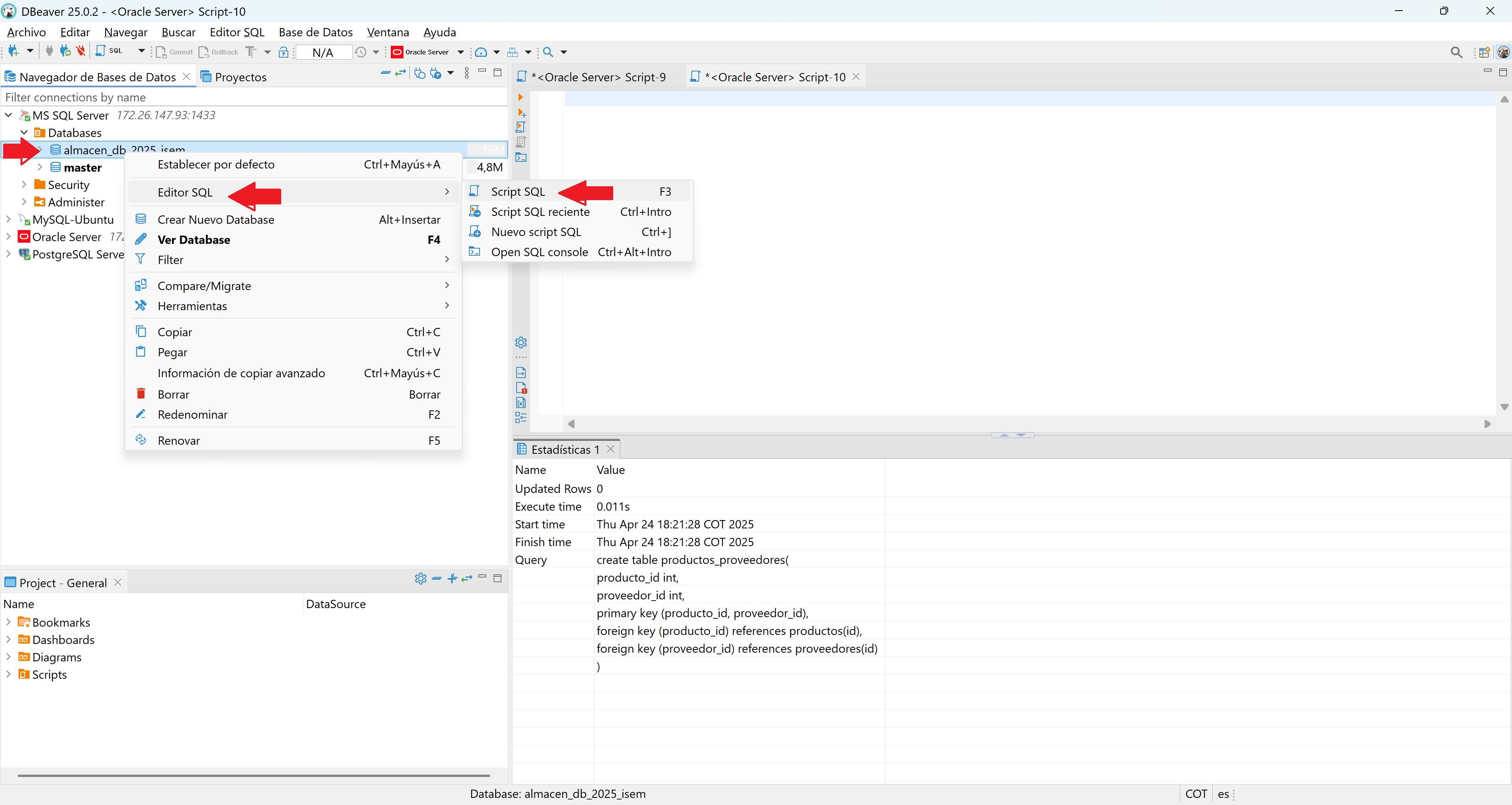This screenshot has width=1512, height=805.
Task: Open the navigator View Menu (three dots)
Action: click(x=467, y=73)
